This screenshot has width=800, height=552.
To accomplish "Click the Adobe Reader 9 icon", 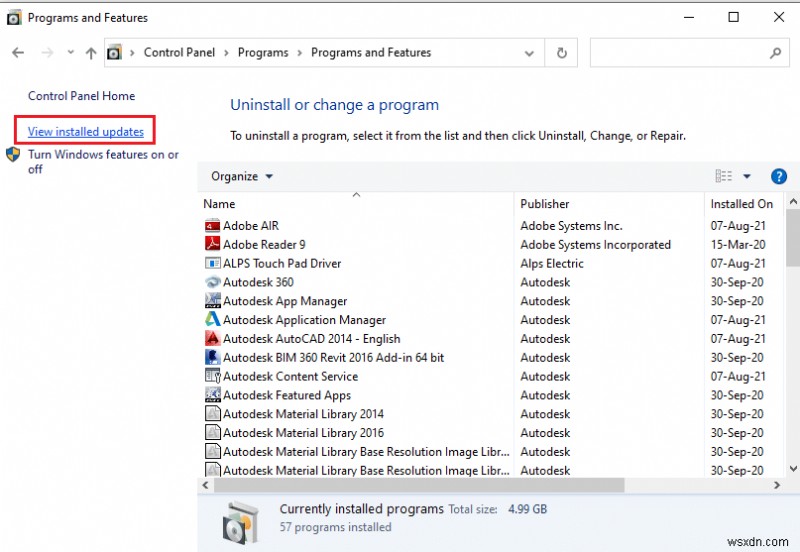I will click(212, 244).
